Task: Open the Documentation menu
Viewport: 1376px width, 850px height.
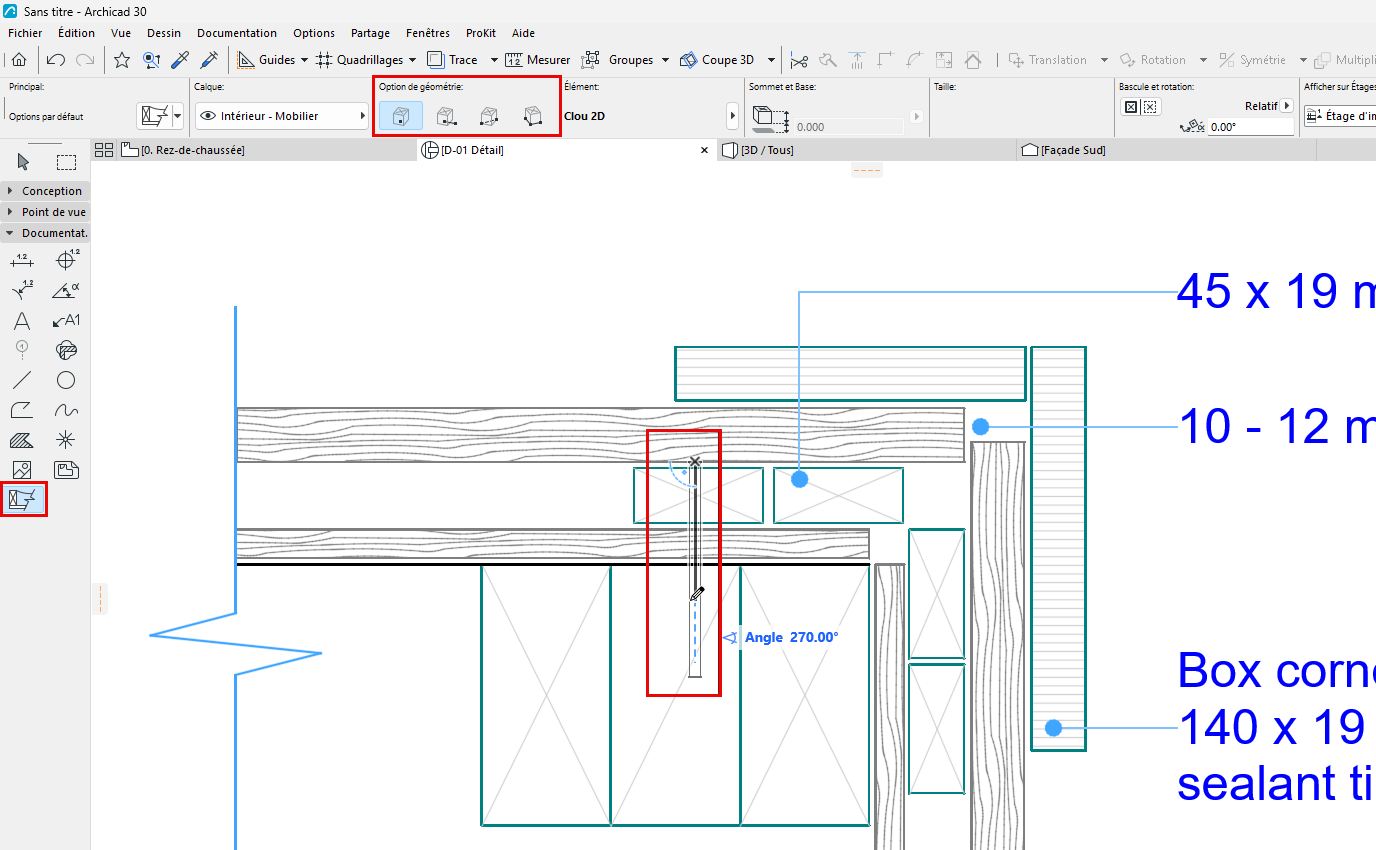Action: click(237, 33)
